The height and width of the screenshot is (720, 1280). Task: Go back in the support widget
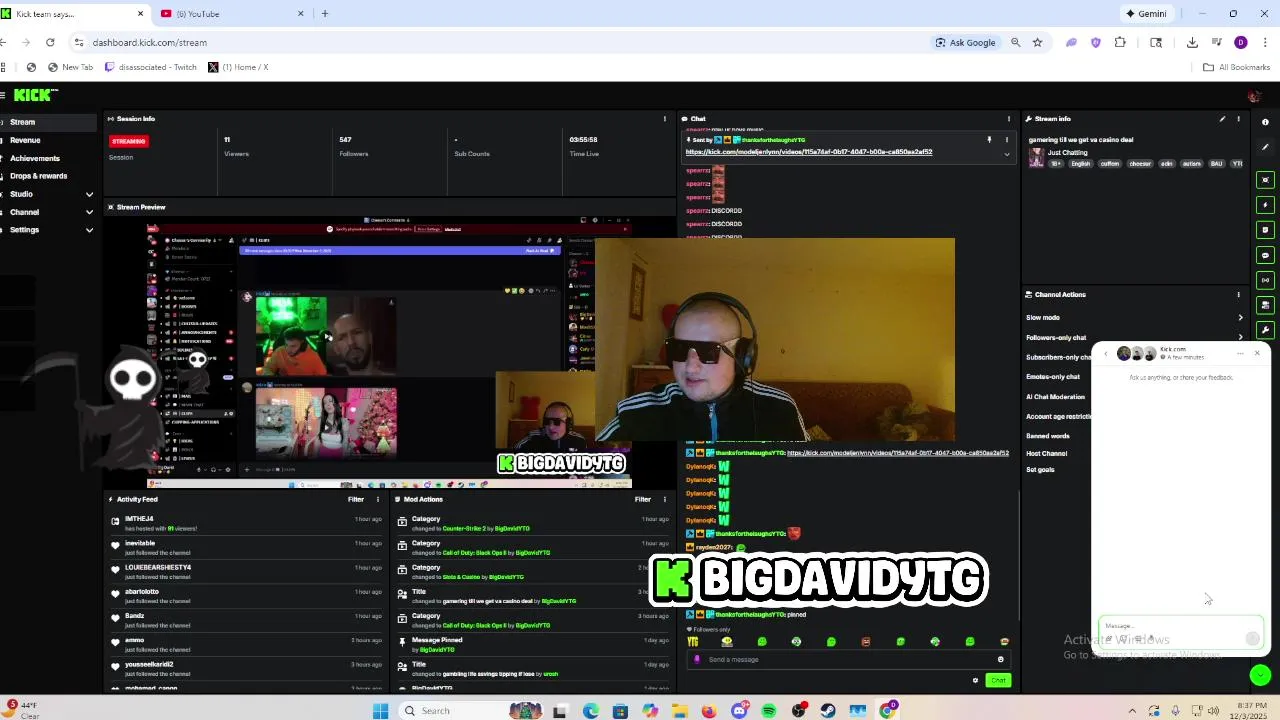point(1106,354)
